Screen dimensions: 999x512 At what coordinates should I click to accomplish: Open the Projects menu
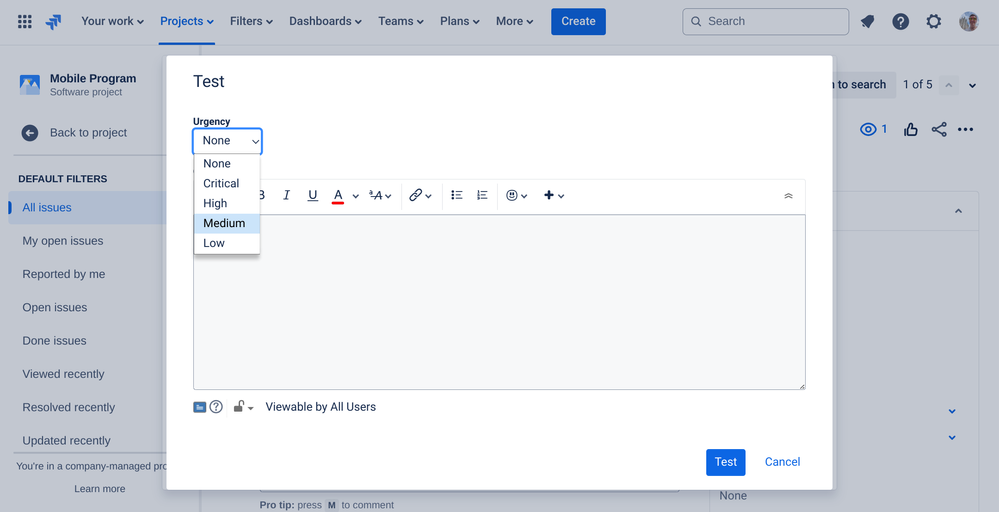pyautogui.click(x=187, y=21)
